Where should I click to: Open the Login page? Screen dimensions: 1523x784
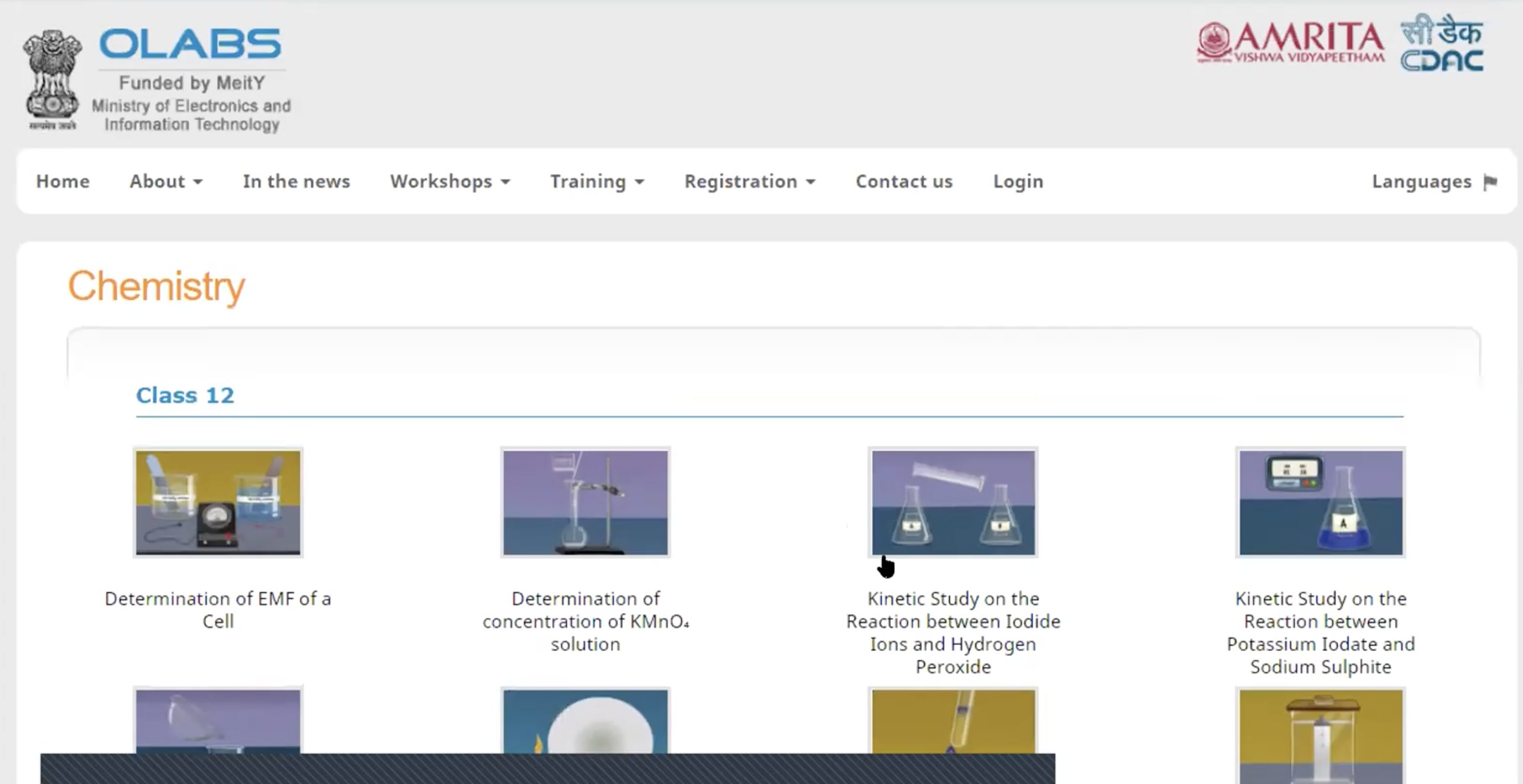pyautogui.click(x=1017, y=181)
